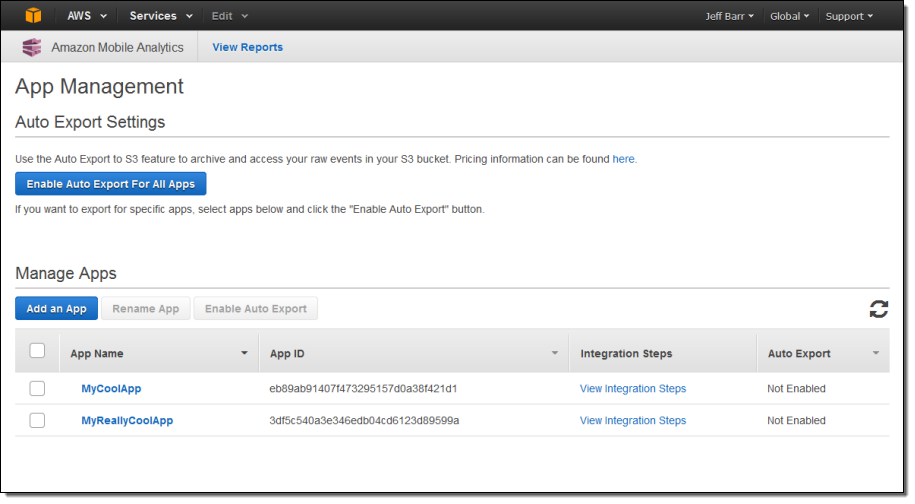915x504 pixels.
Task: Refresh the apps list with refresh icon
Action: (x=878, y=309)
